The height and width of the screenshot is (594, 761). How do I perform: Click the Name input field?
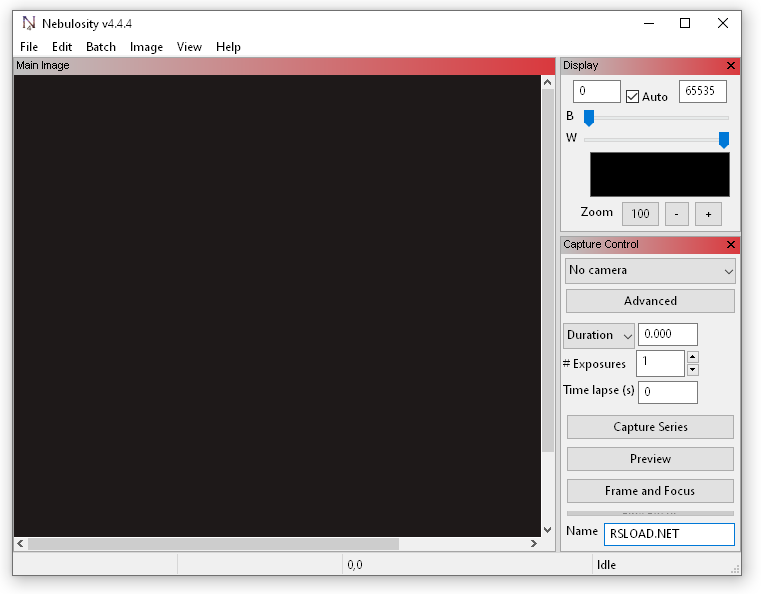669,534
